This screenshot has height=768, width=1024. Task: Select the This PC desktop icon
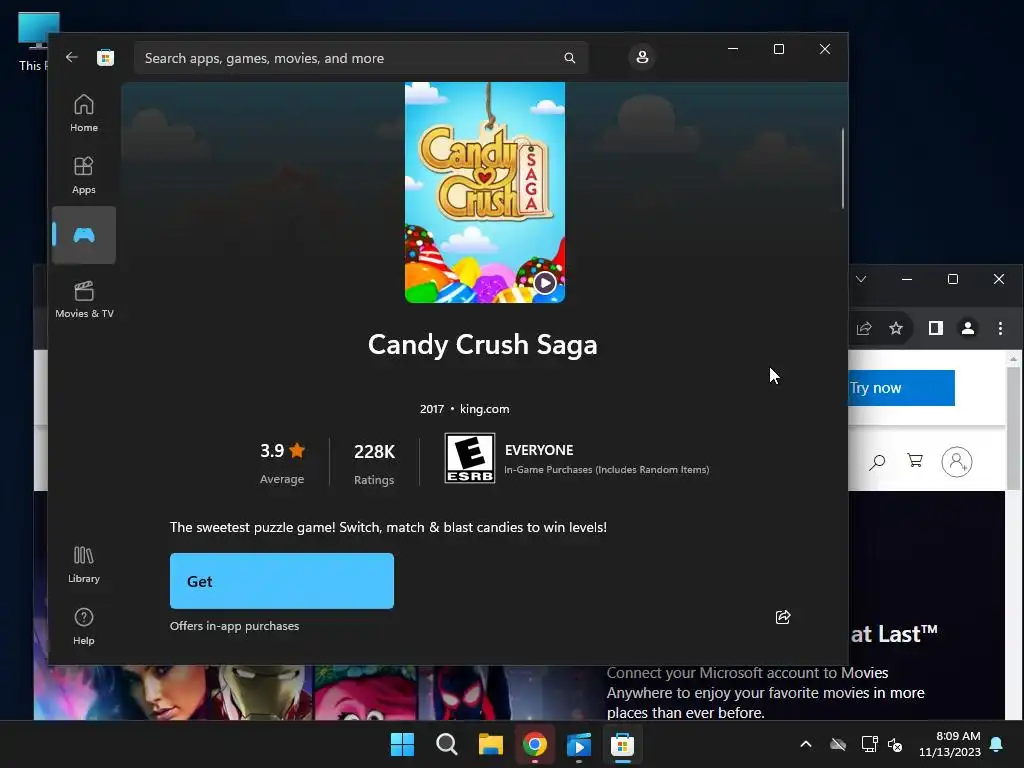pyautogui.click(x=34, y=42)
